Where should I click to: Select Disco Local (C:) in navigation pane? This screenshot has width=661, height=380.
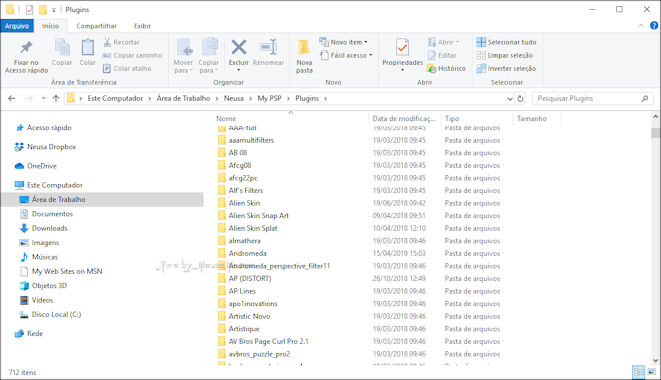pyautogui.click(x=56, y=314)
